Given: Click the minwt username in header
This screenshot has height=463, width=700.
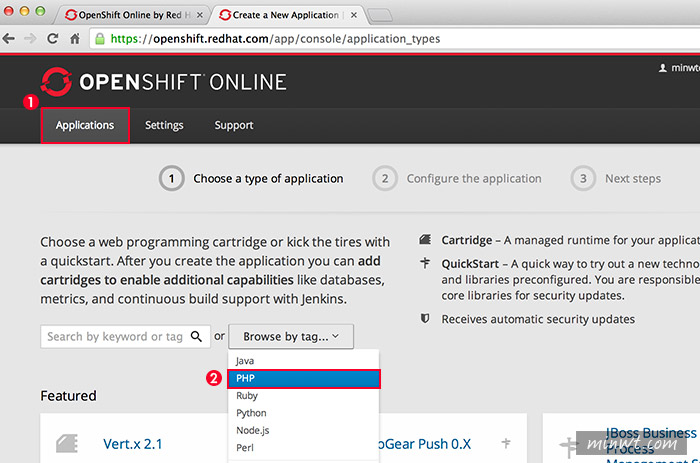Looking at the screenshot, I should pos(685,68).
